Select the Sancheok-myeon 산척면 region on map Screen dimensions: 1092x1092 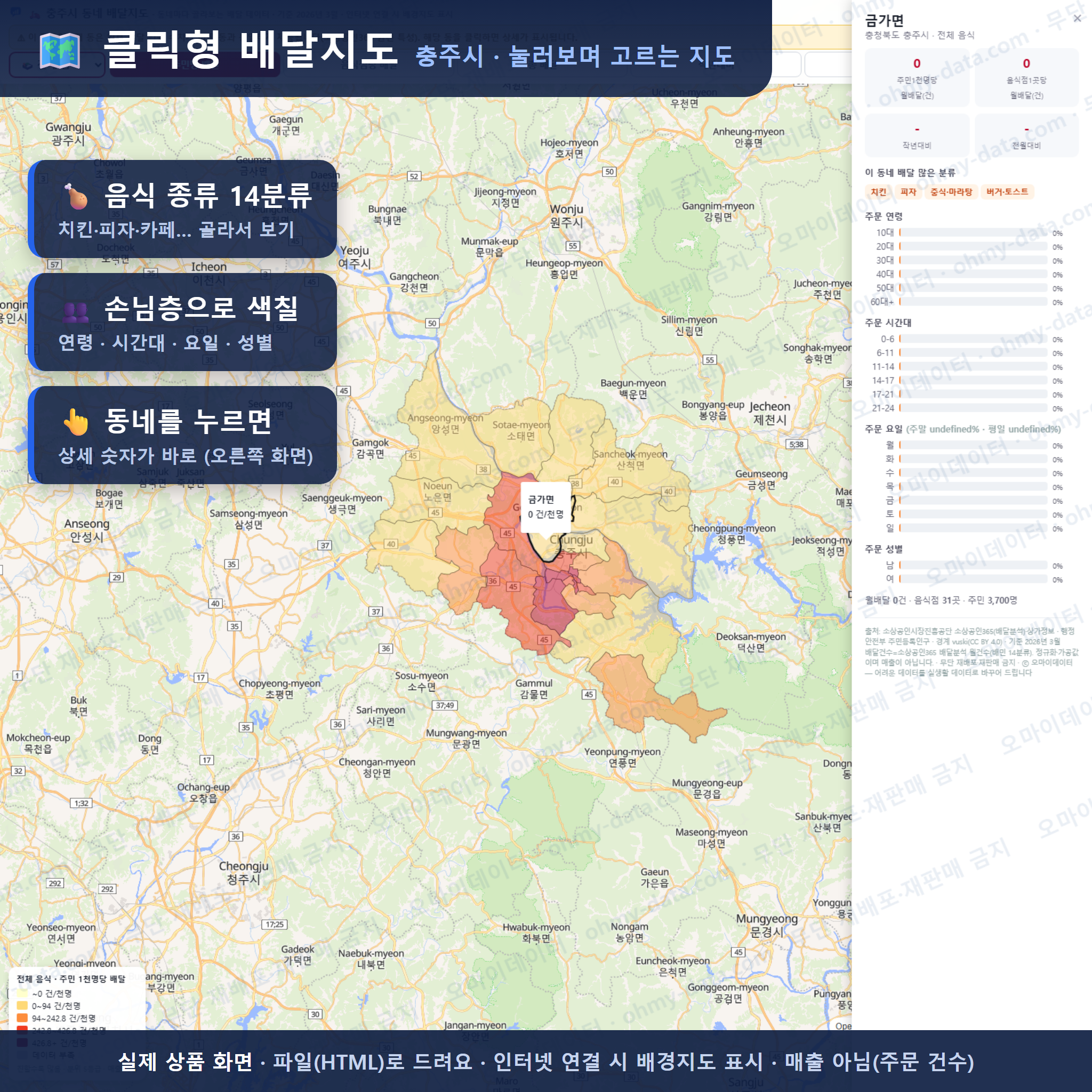tap(630, 460)
